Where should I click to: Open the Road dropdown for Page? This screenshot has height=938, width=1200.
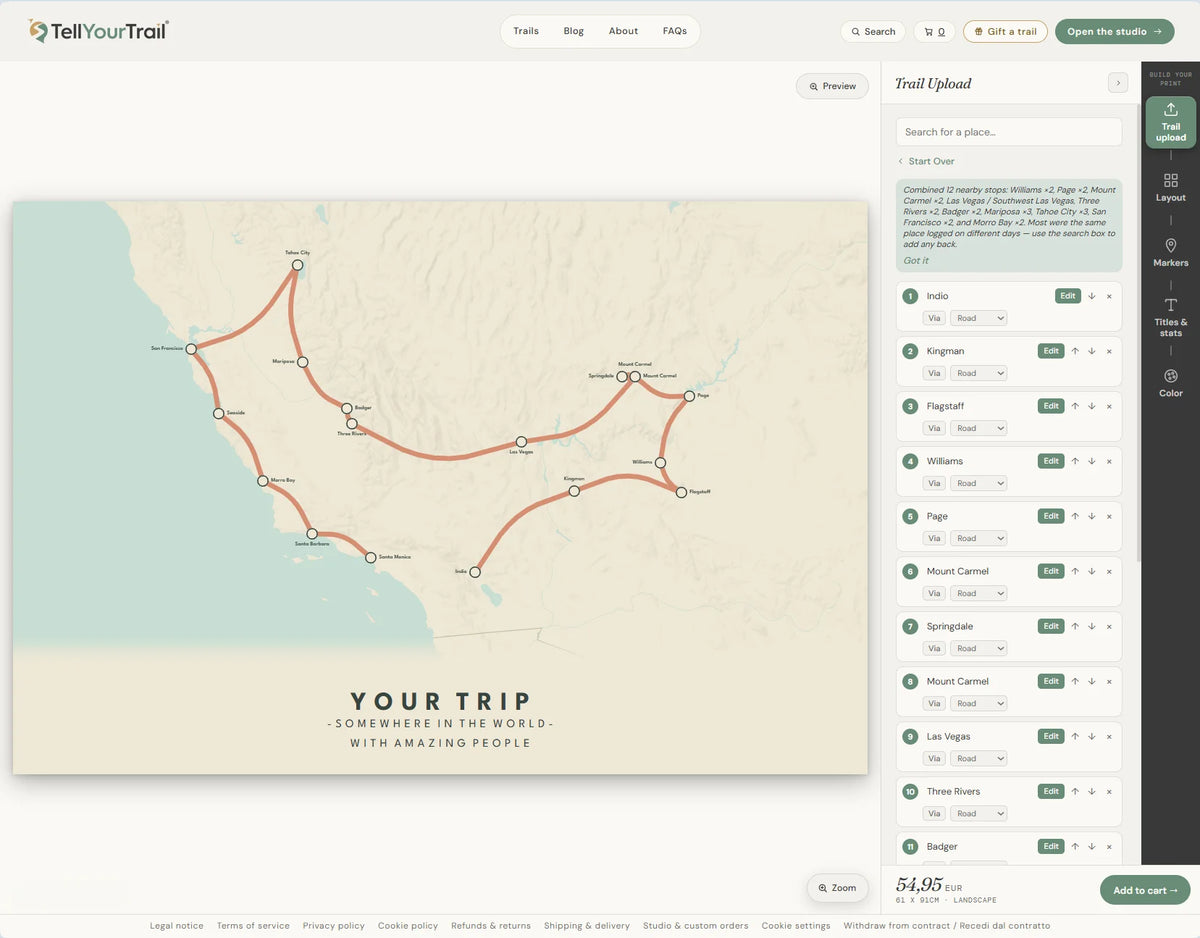point(979,538)
